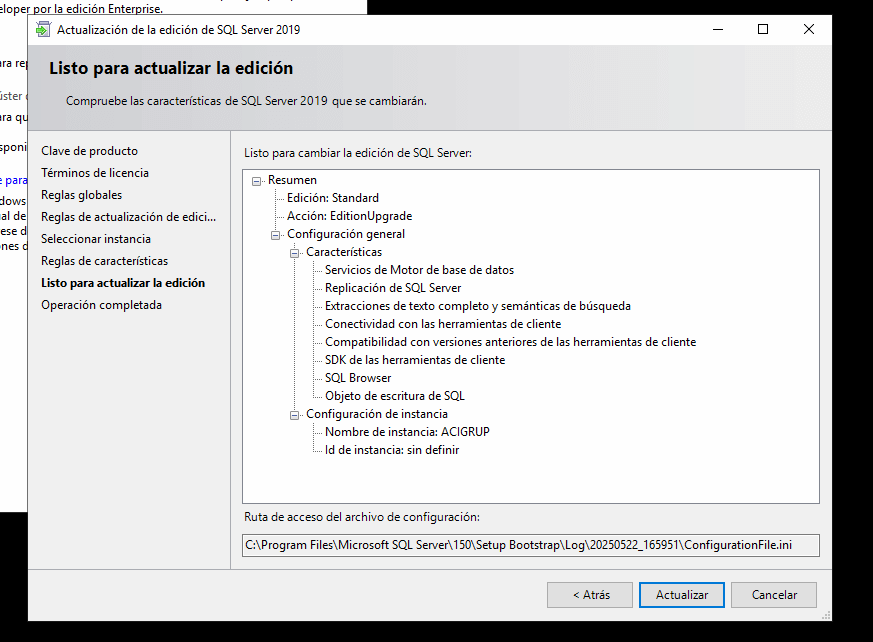The image size is (873, 642).
Task: Close the SQL Server setup window
Action: pyautogui.click(x=808, y=30)
